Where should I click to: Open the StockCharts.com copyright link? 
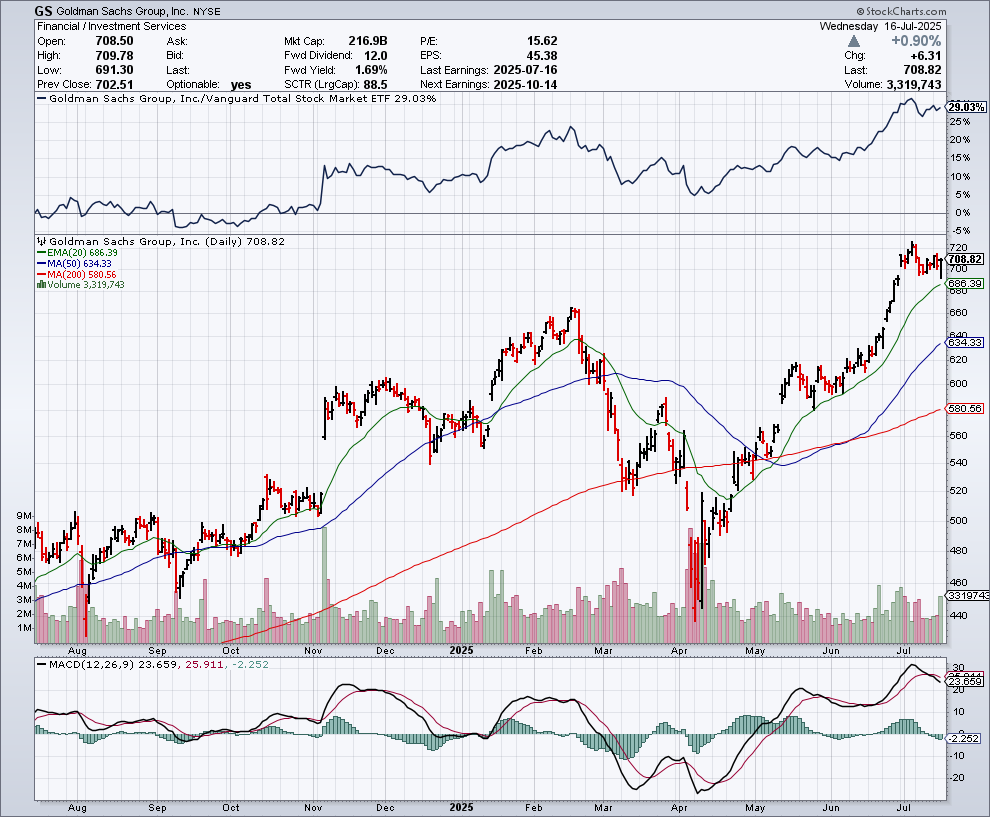pyautogui.click(x=901, y=11)
